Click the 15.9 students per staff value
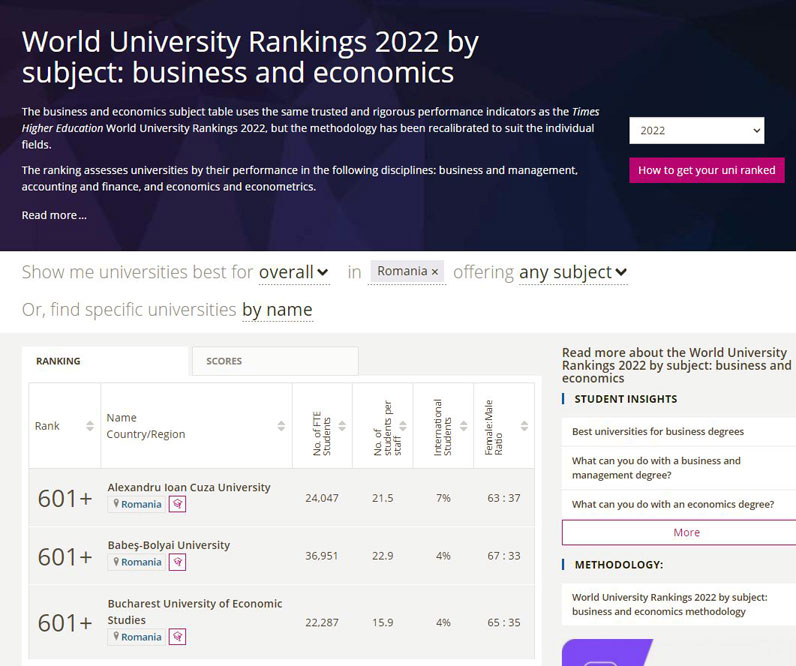Viewport: 796px width, 666px height. coord(382,622)
